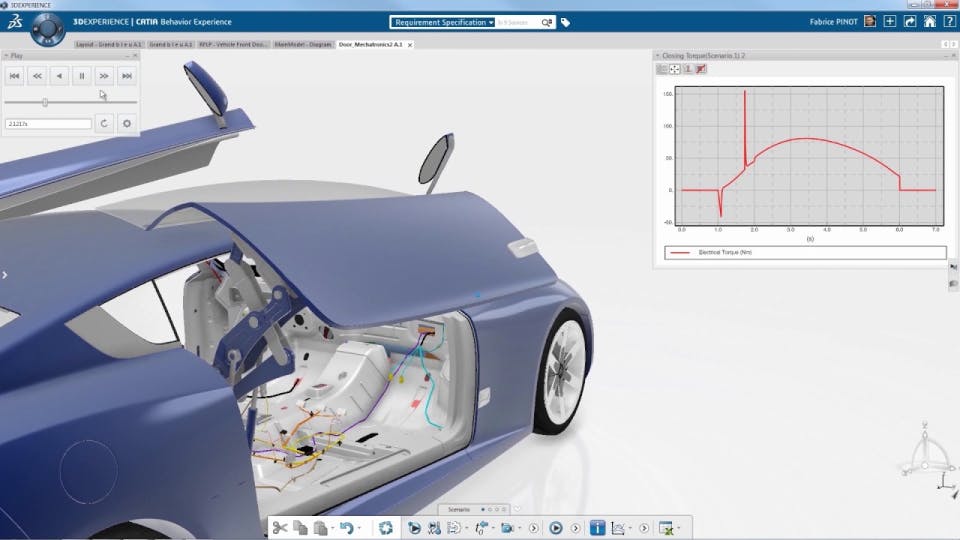Viewport: 960px width, 540px height.
Task: Switch to the RFLP - Vehicle Front Door tab
Action: pos(234,44)
